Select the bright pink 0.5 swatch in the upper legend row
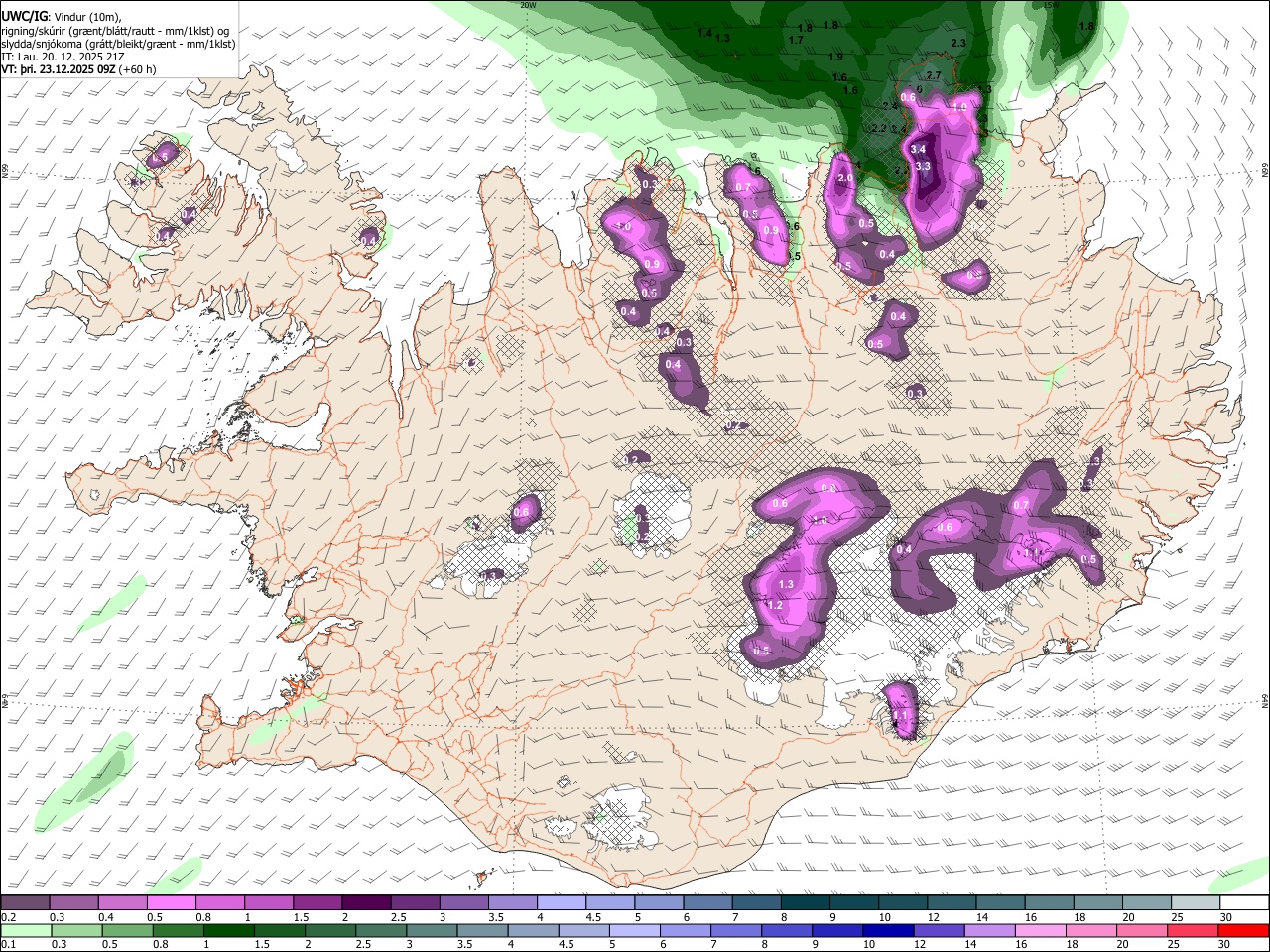 [x=172, y=902]
